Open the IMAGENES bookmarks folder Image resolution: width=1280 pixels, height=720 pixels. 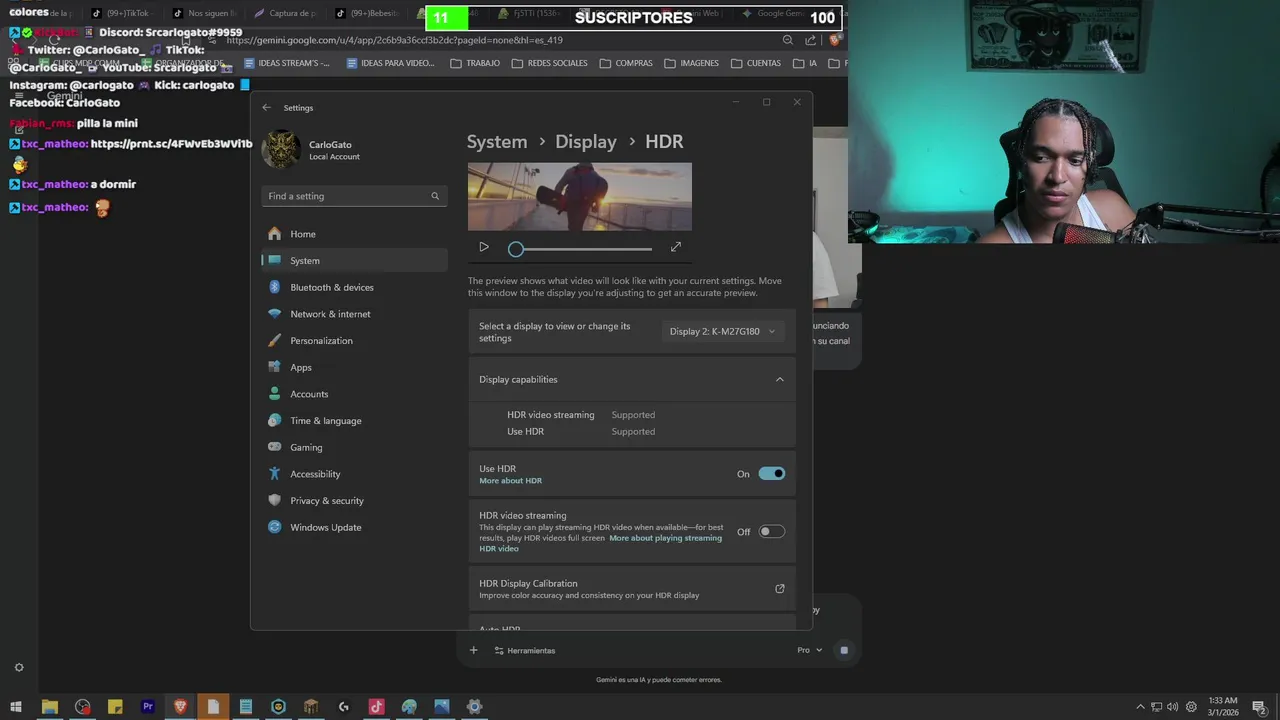[x=691, y=63]
